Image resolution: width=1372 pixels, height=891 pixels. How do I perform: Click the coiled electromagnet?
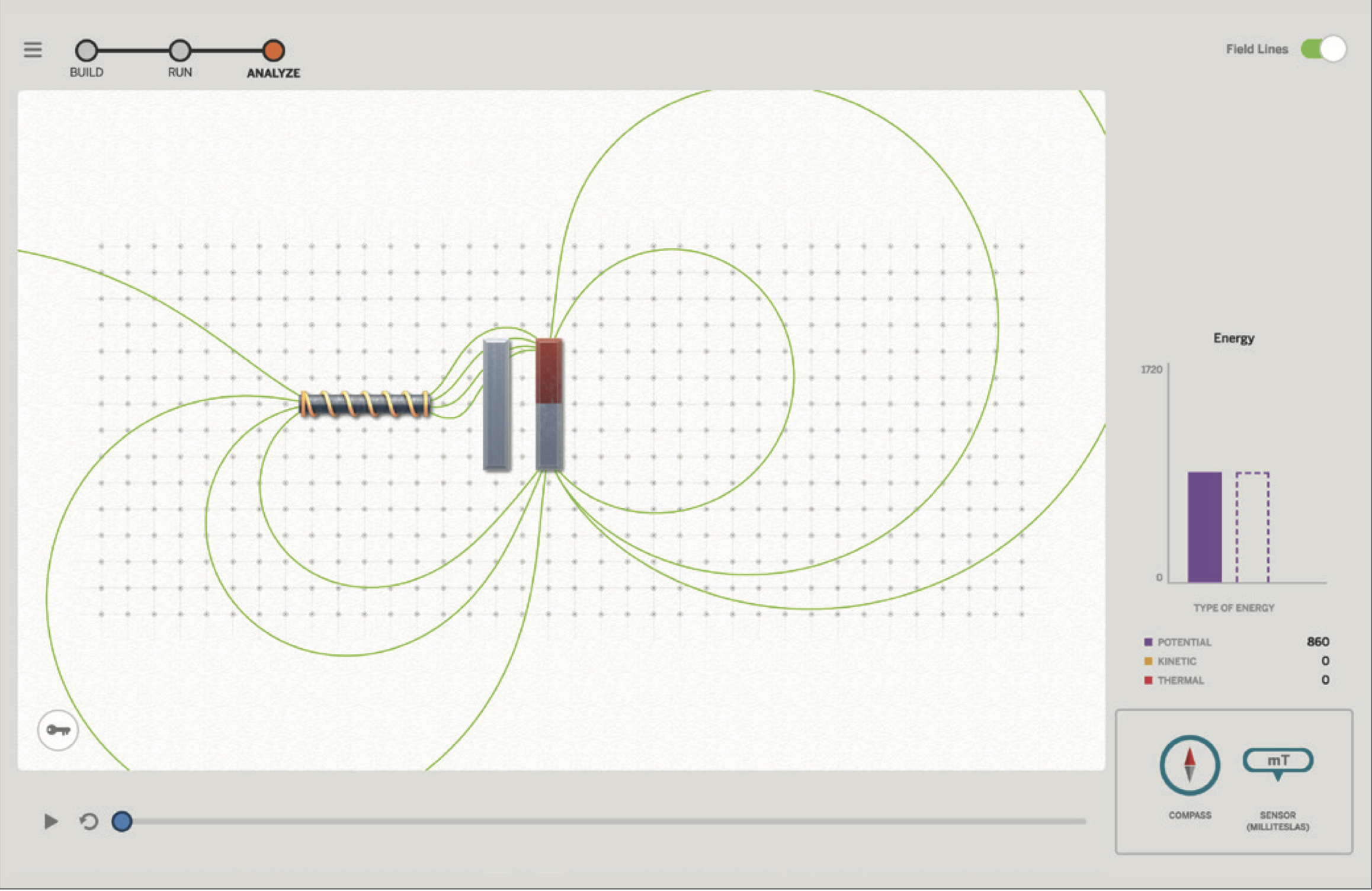[x=365, y=405]
